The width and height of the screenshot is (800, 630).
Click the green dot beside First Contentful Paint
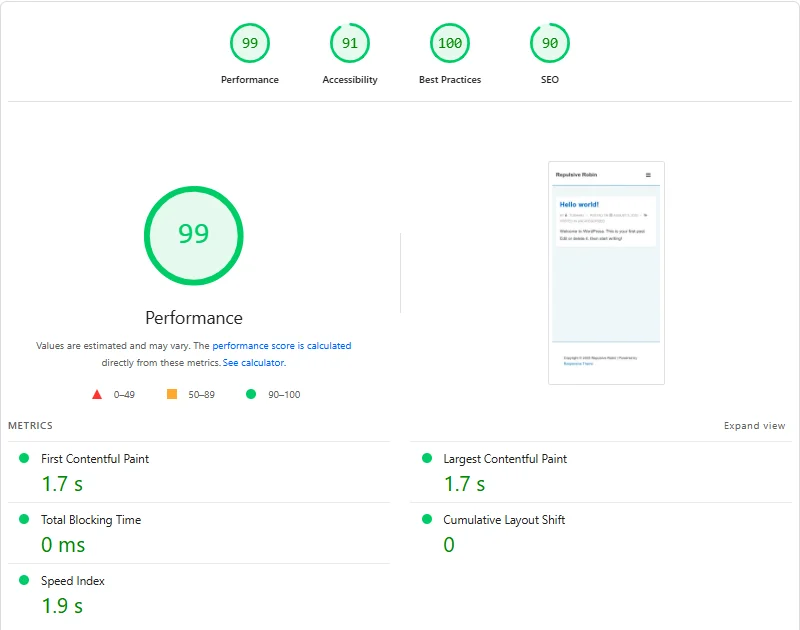25,458
